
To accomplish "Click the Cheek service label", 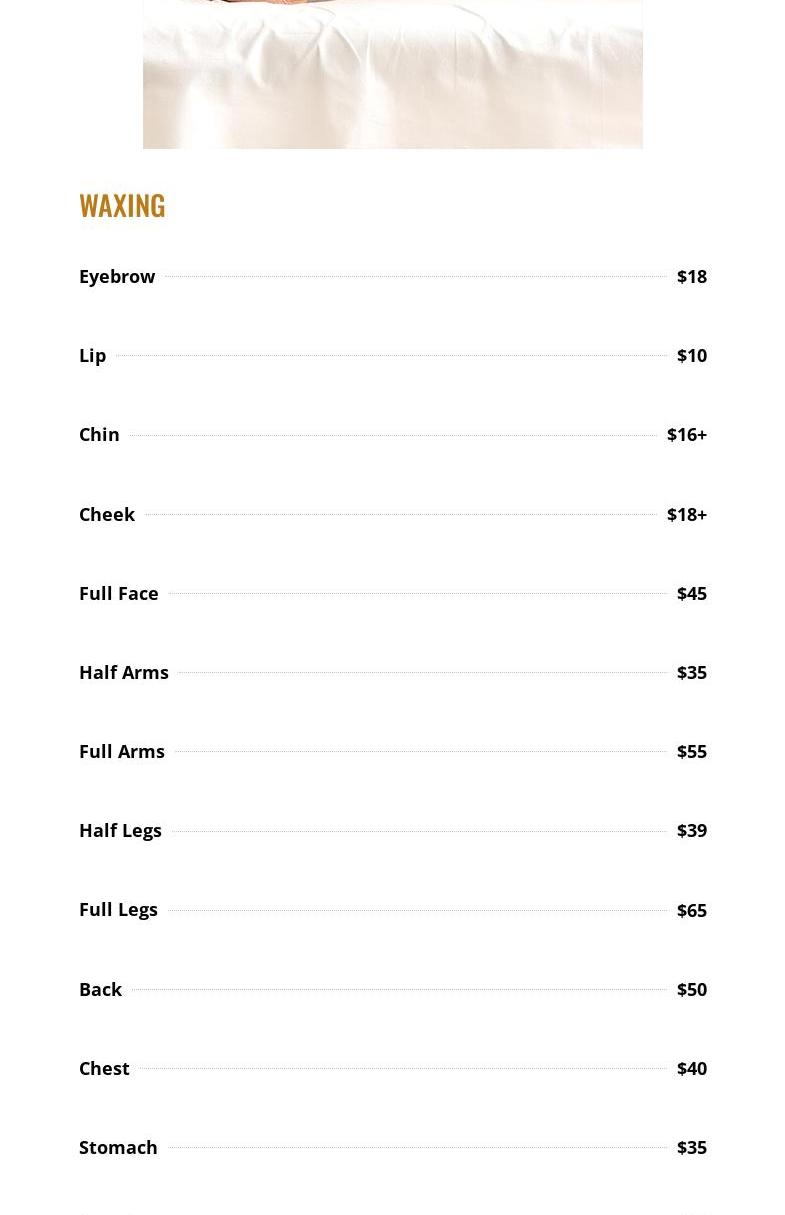I will pyautogui.click(x=107, y=514).
